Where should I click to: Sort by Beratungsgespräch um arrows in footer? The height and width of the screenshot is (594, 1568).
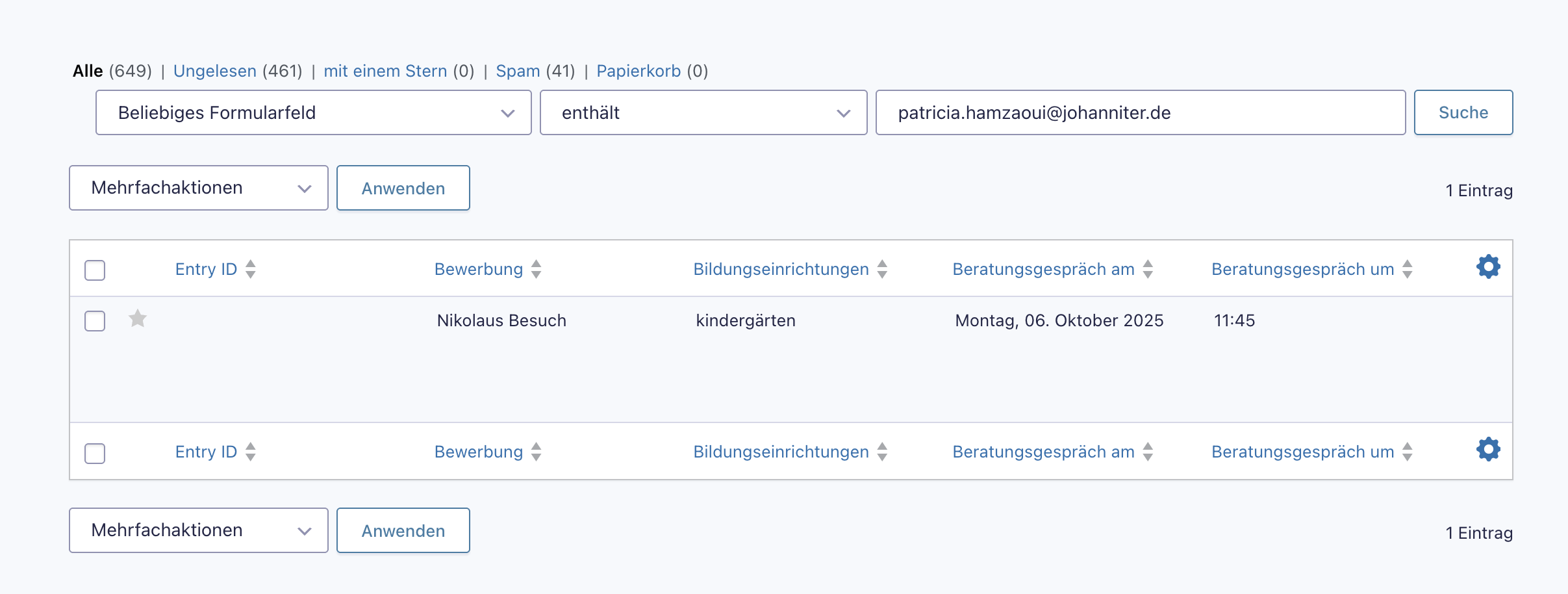tap(1408, 452)
